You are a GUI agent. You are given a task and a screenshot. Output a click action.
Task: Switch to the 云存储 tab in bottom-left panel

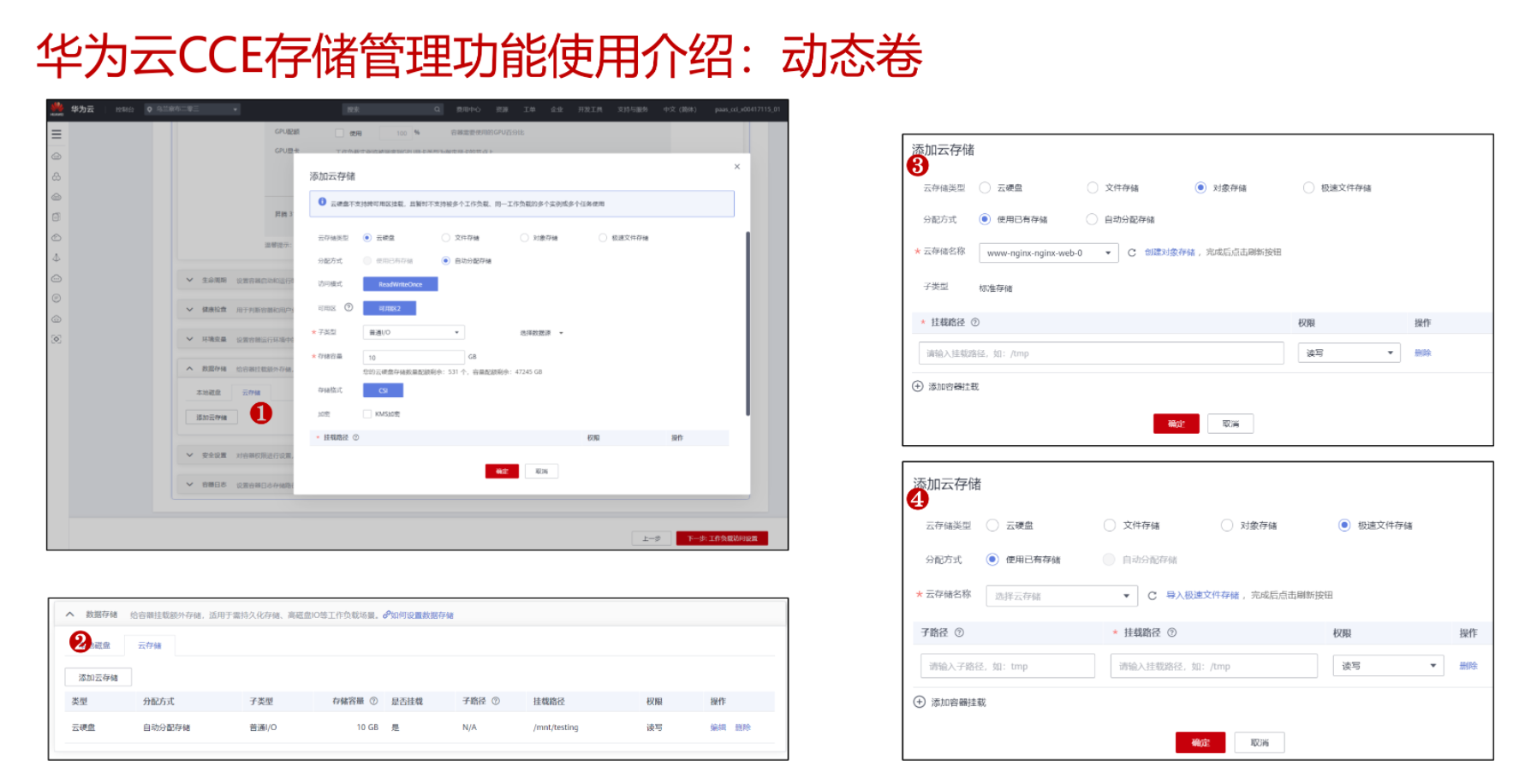click(x=150, y=645)
